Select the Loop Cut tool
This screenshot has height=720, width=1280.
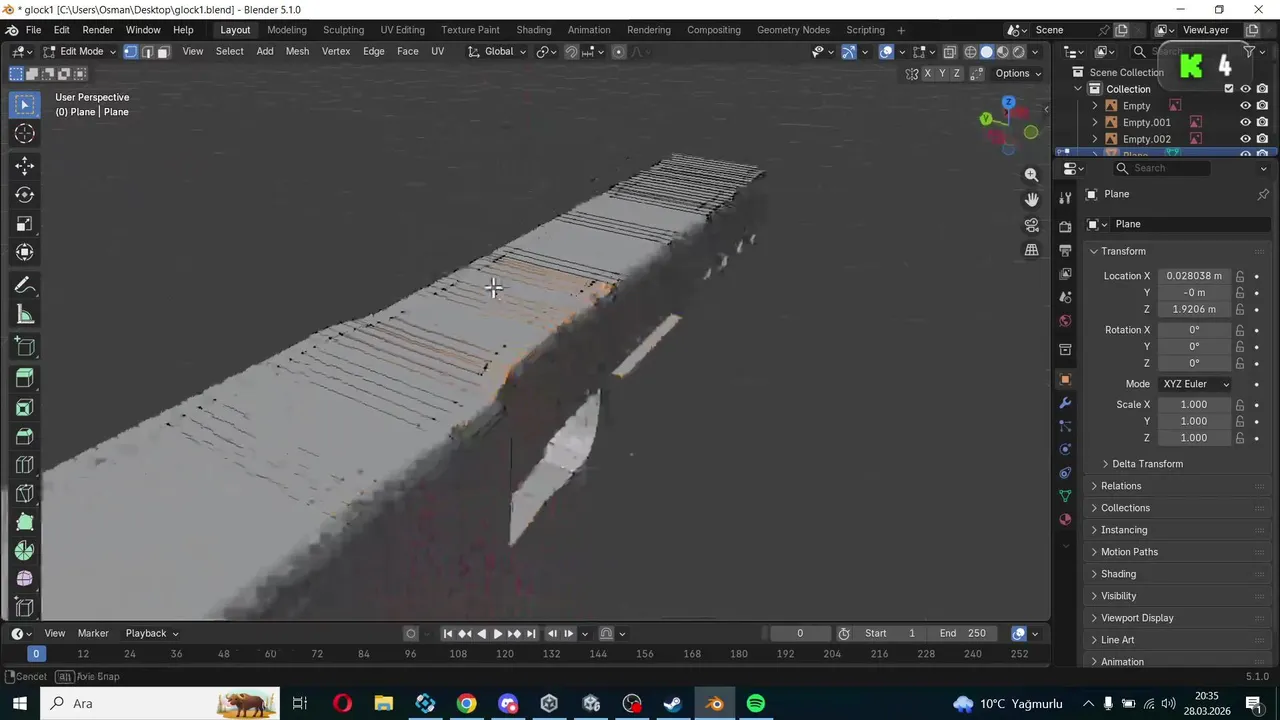tap(25, 465)
